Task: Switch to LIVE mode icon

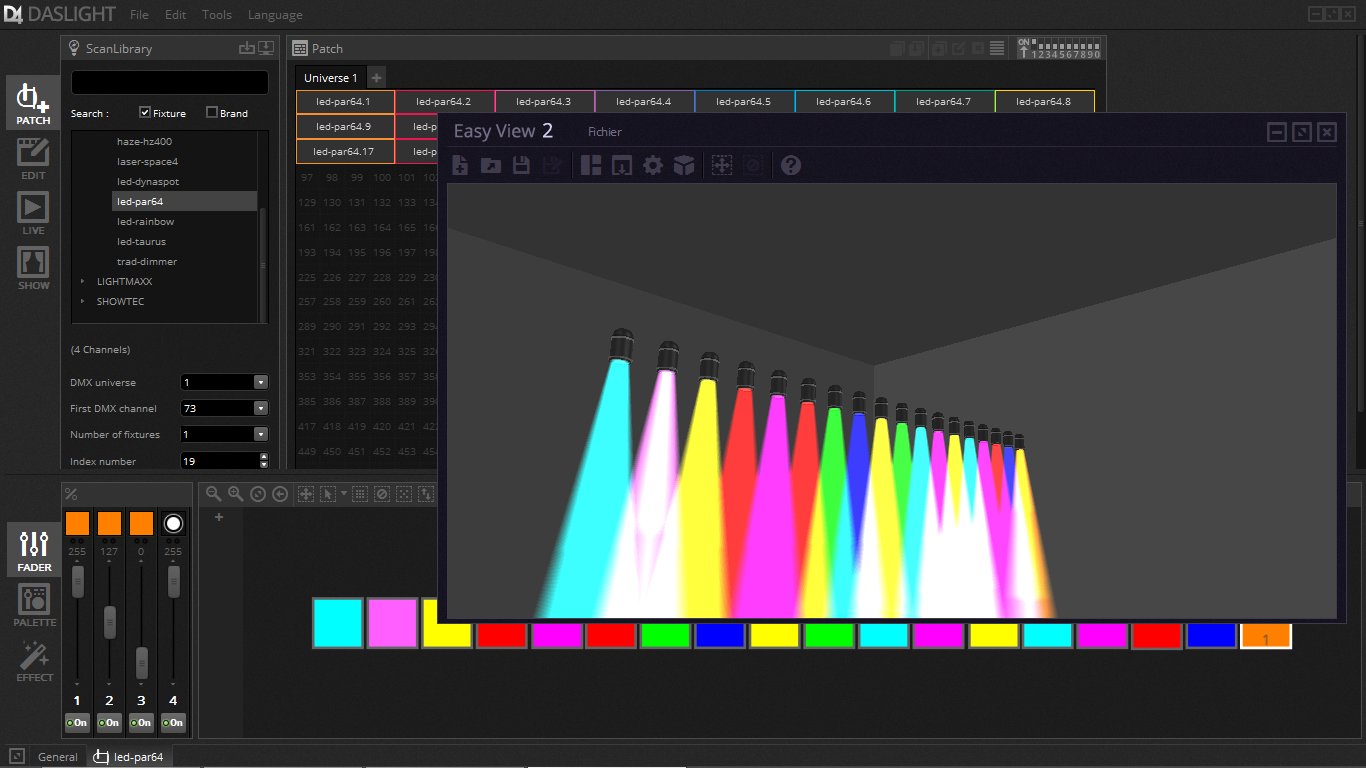Action: click(x=33, y=213)
